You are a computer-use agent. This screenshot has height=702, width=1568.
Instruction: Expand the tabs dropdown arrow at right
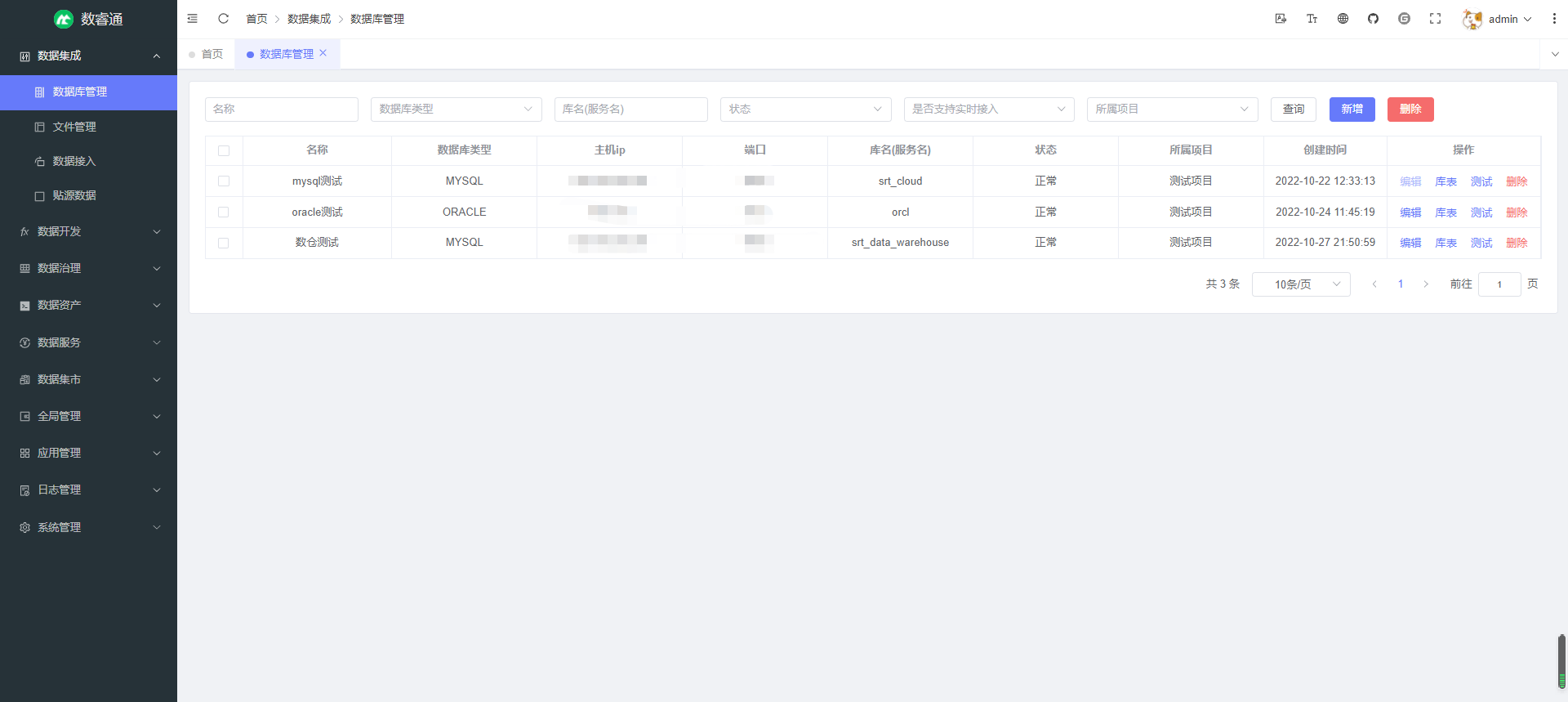[x=1554, y=55]
